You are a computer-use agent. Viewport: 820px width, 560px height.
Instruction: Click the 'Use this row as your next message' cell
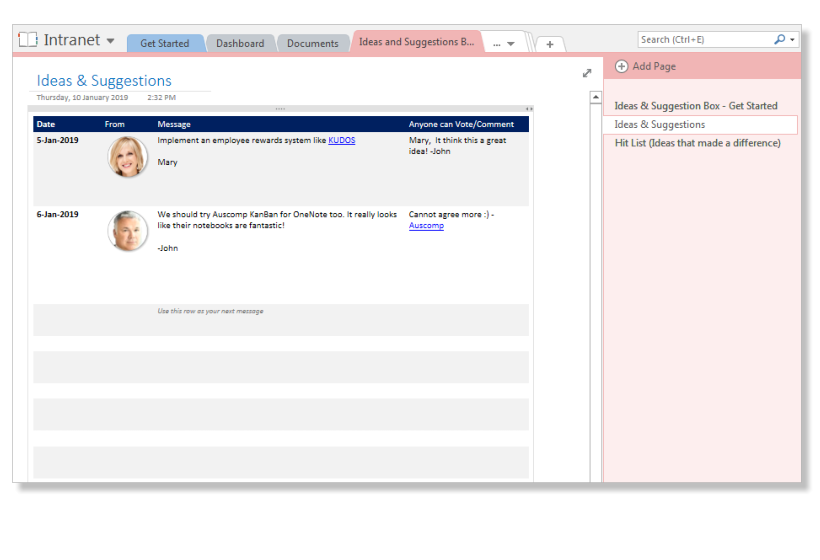(x=210, y=311)
